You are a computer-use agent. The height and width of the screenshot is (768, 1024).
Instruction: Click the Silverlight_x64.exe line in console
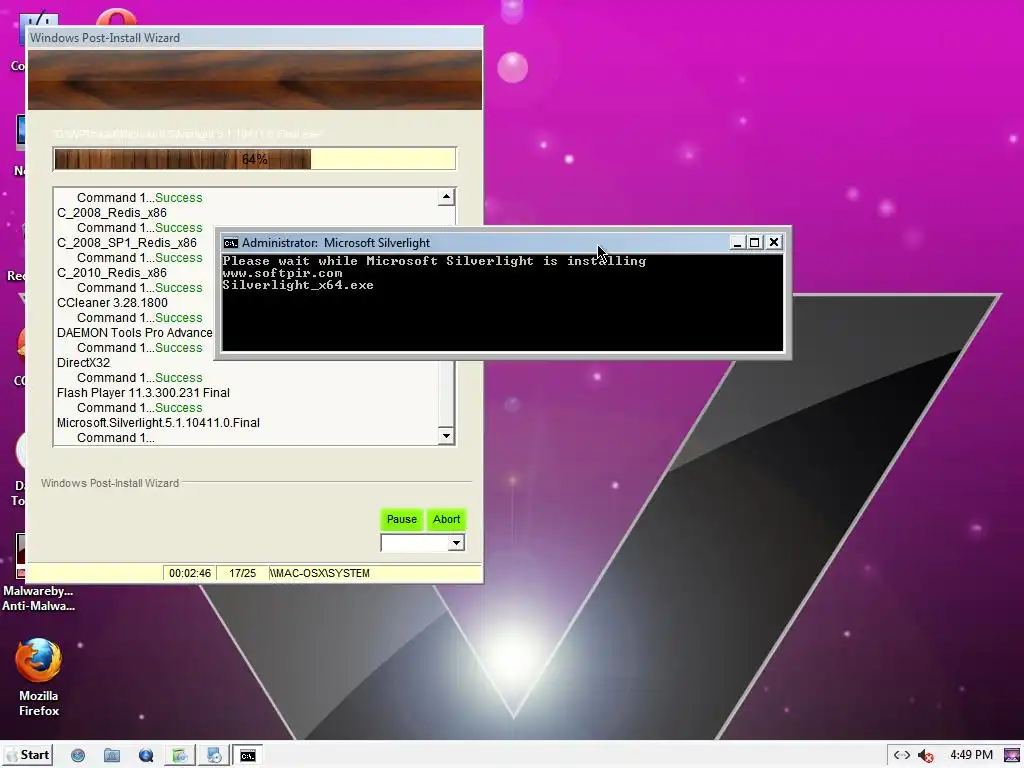[298, 285]
